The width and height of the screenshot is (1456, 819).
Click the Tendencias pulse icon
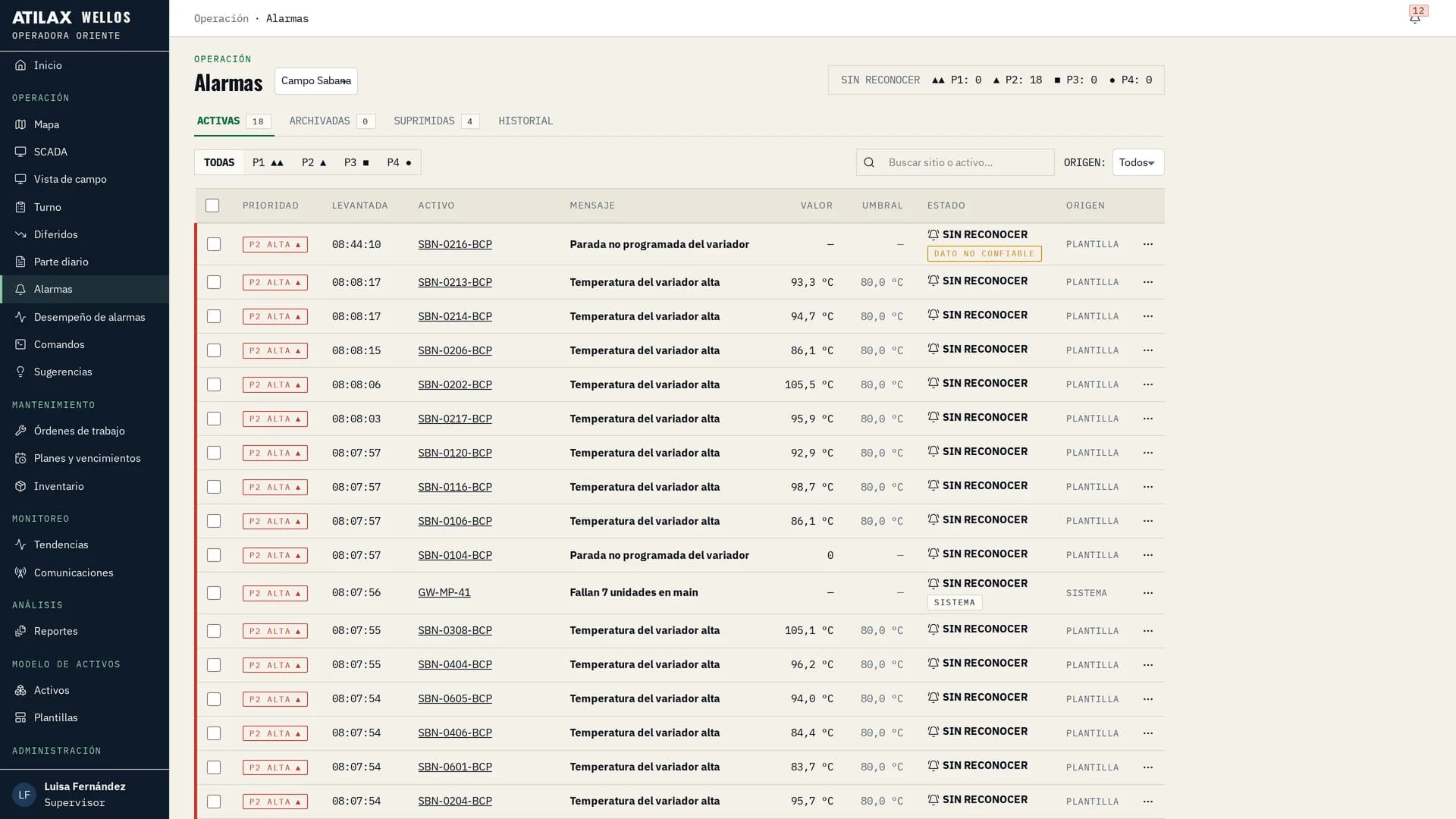pyautogui.click(x=20, y=544)
